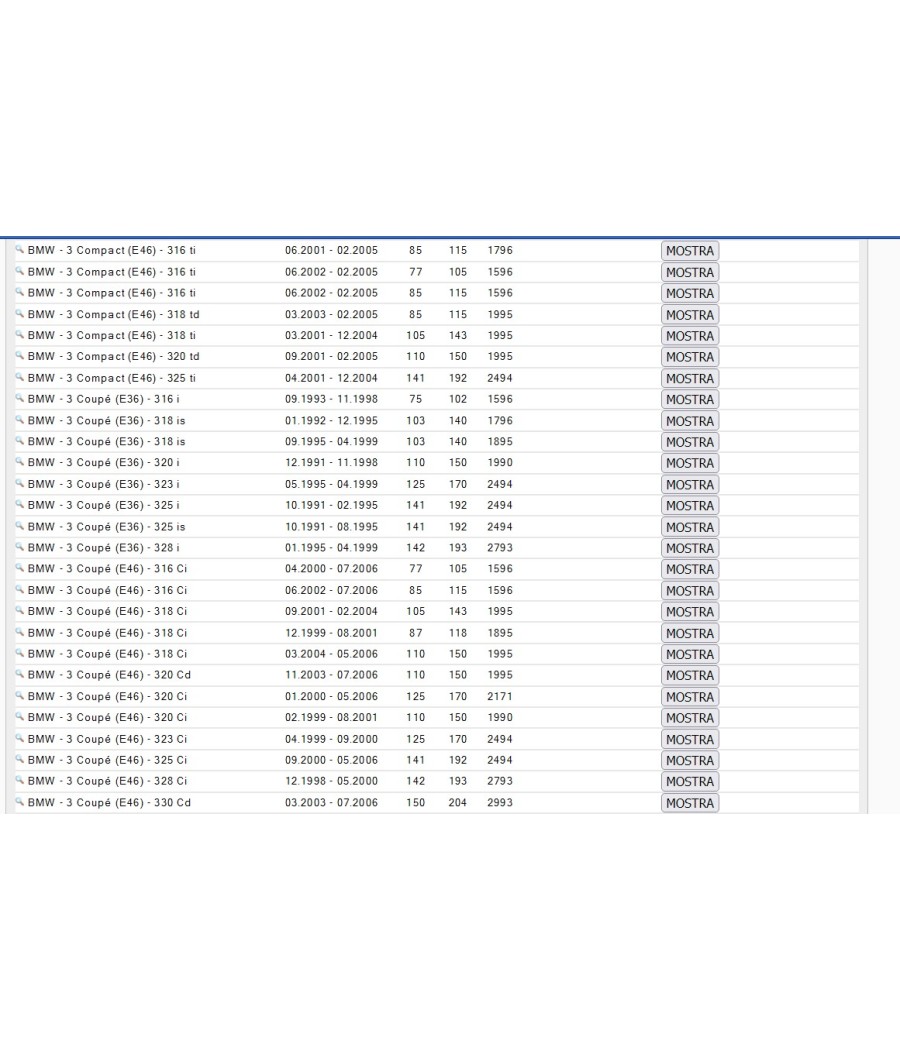The height and width of the screenshot is (1050, 900).
Task: Select magnifier icon for 320 Ci 2171 cc row
Action: 19,696
